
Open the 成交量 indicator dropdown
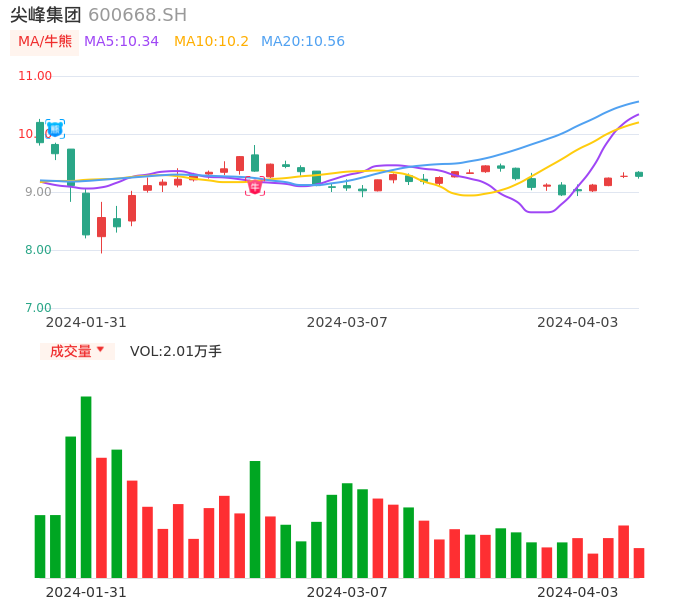(x=77, y=351)
